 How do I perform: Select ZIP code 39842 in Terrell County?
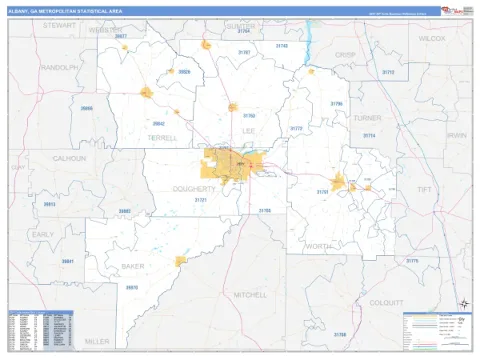point(159,124)
